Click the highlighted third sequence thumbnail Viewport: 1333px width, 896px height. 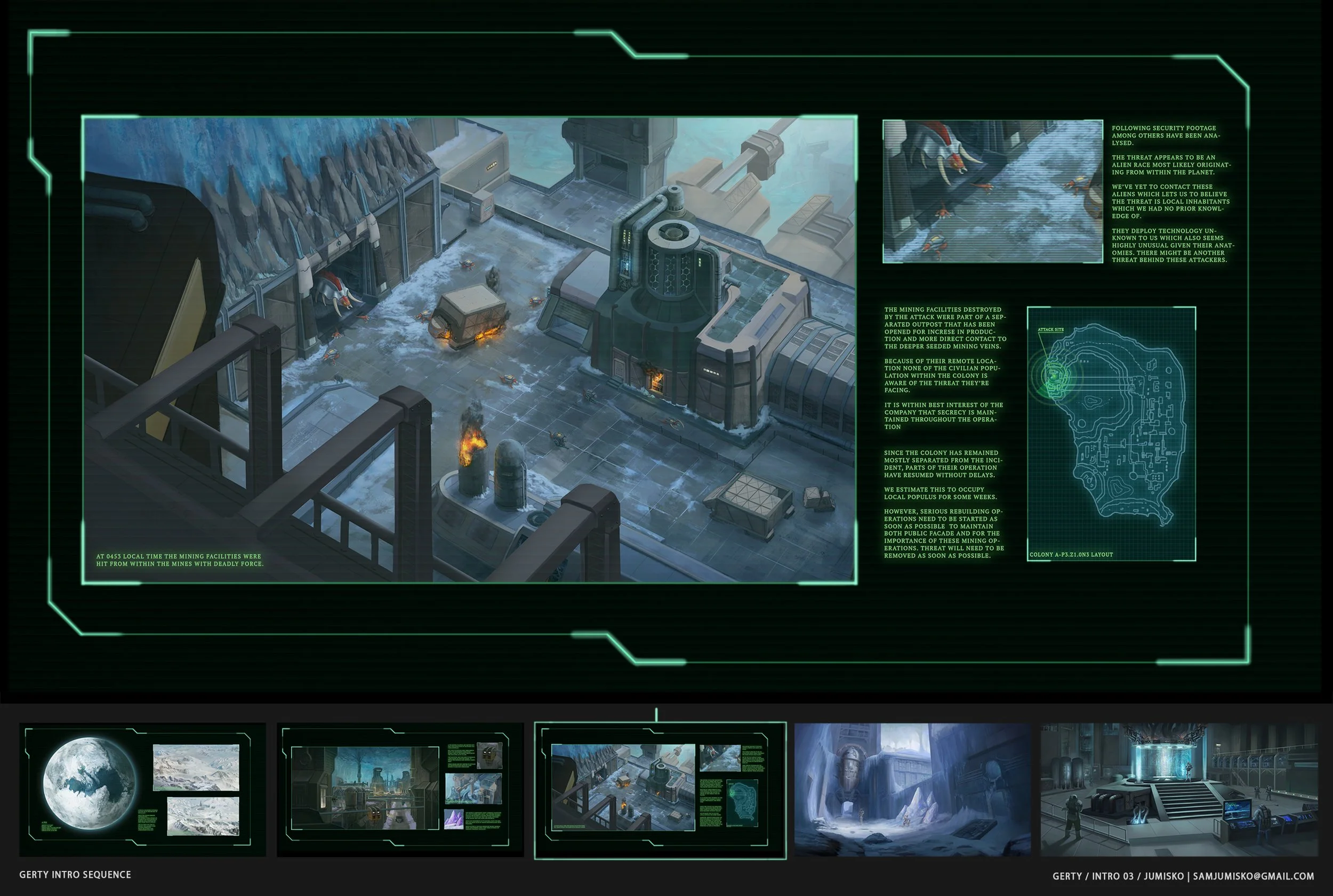coord(660,790)
